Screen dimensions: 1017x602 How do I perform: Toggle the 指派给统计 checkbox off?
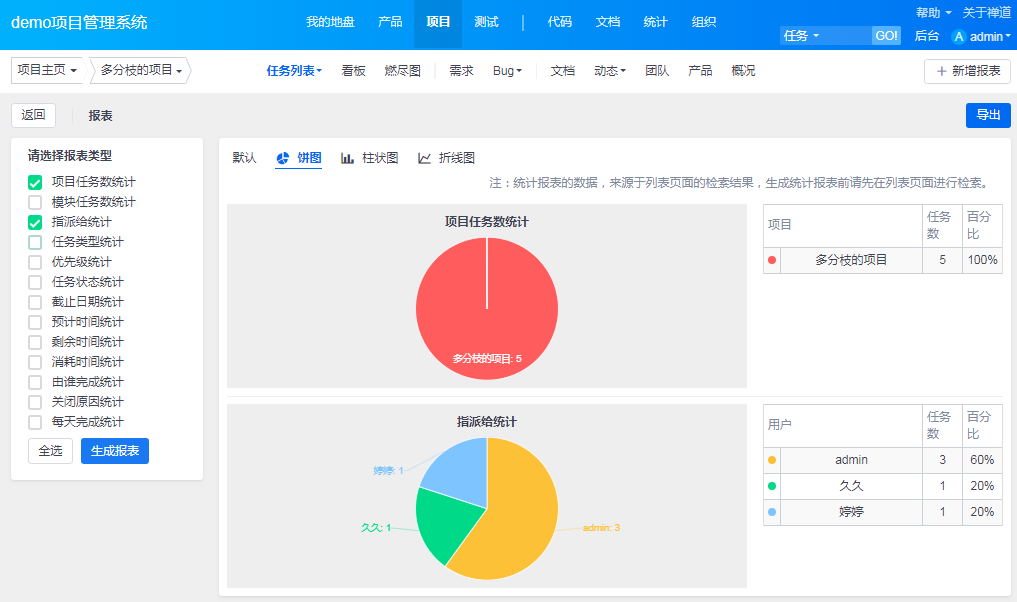(x=35, y=222)
